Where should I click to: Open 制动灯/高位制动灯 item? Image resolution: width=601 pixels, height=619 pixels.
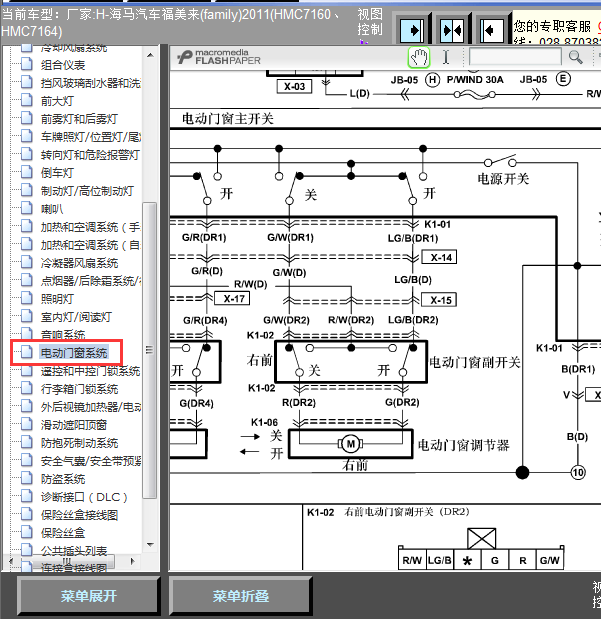[x=87, y=191]
